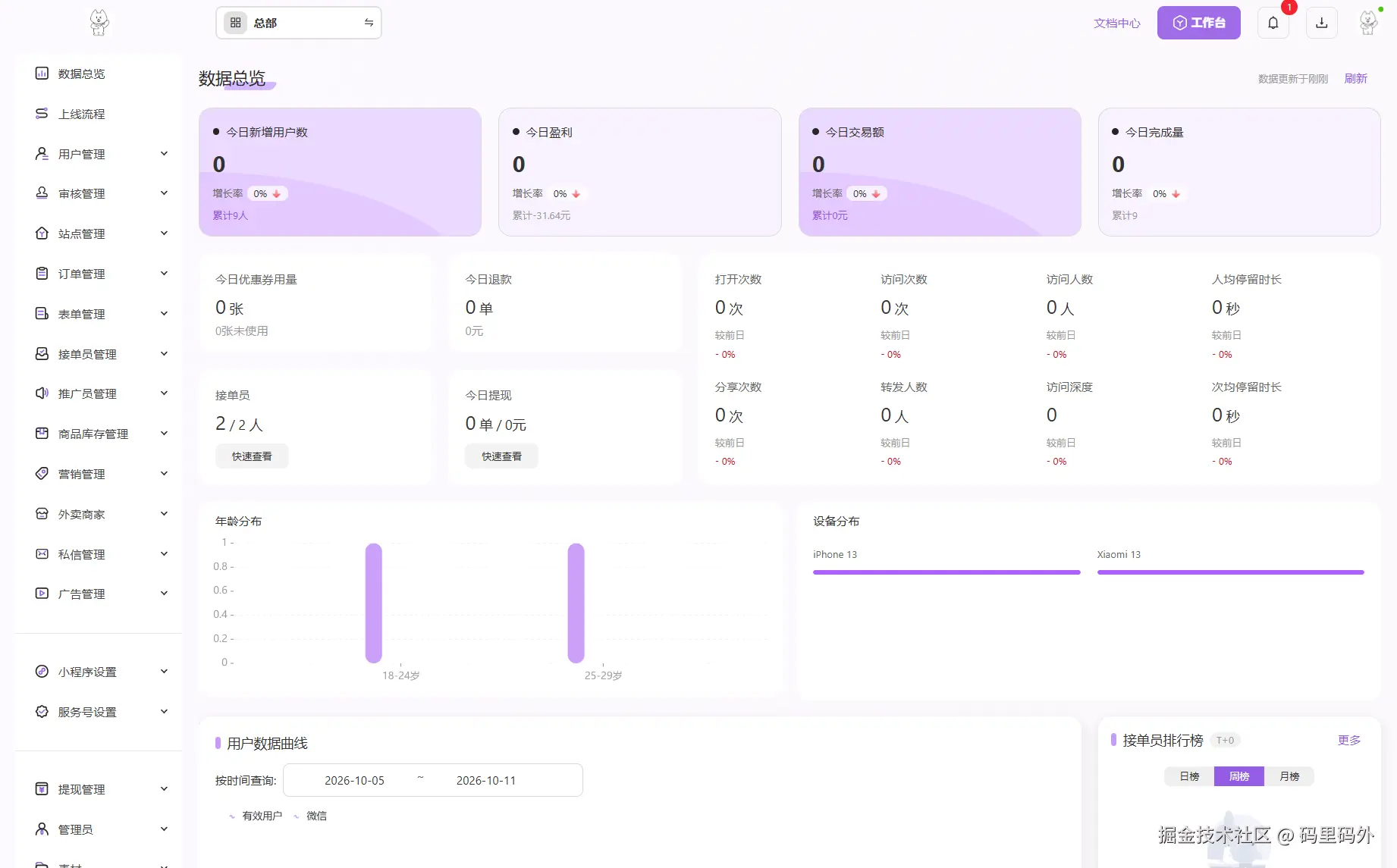Viewport: 1397px width, 868px height.
Task: Expand the 接单员管理 menu chevron
Action: [164, 354]
